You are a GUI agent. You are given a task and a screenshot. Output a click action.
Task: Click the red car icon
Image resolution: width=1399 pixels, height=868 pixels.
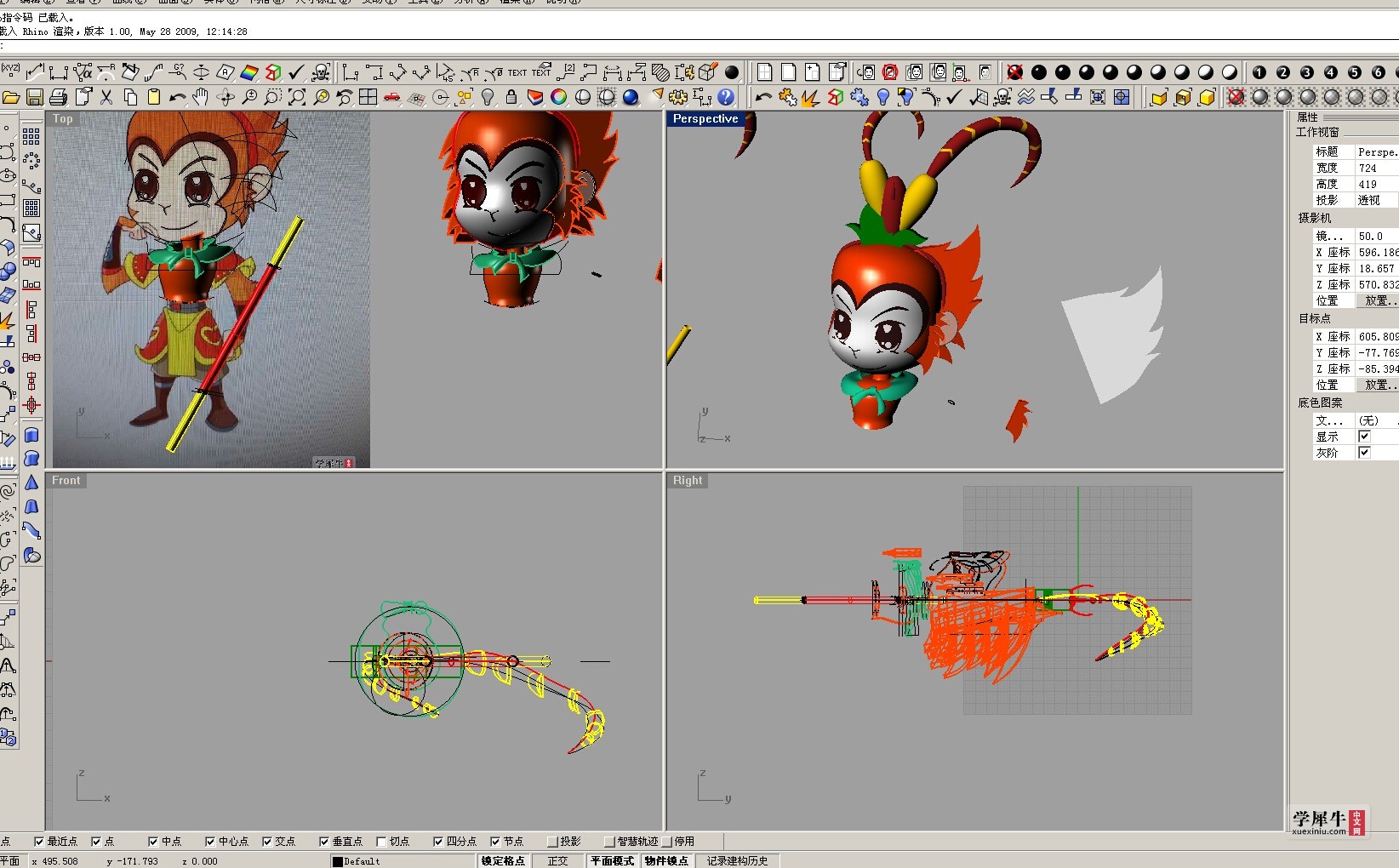click(x=391, y=97)
